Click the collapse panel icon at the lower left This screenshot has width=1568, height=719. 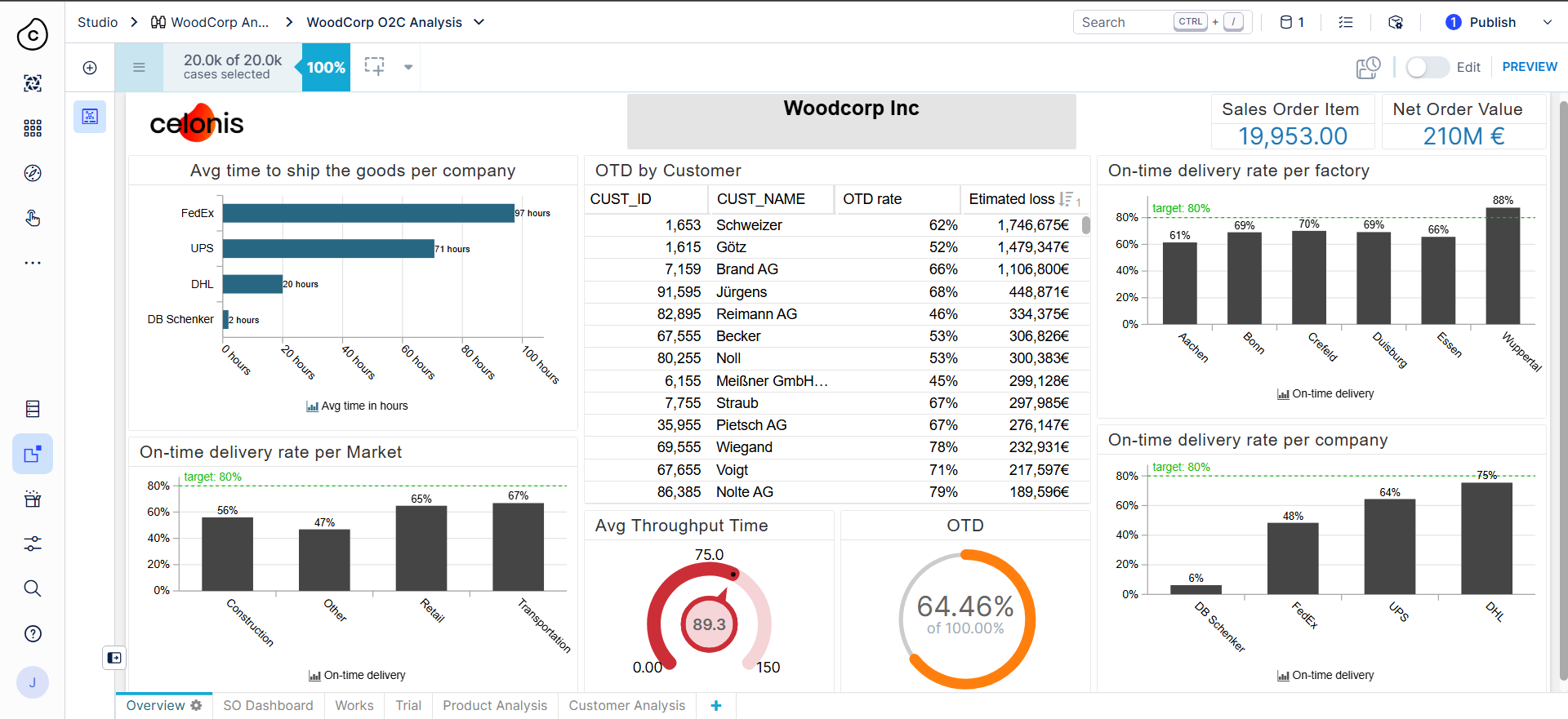[114, 658]
